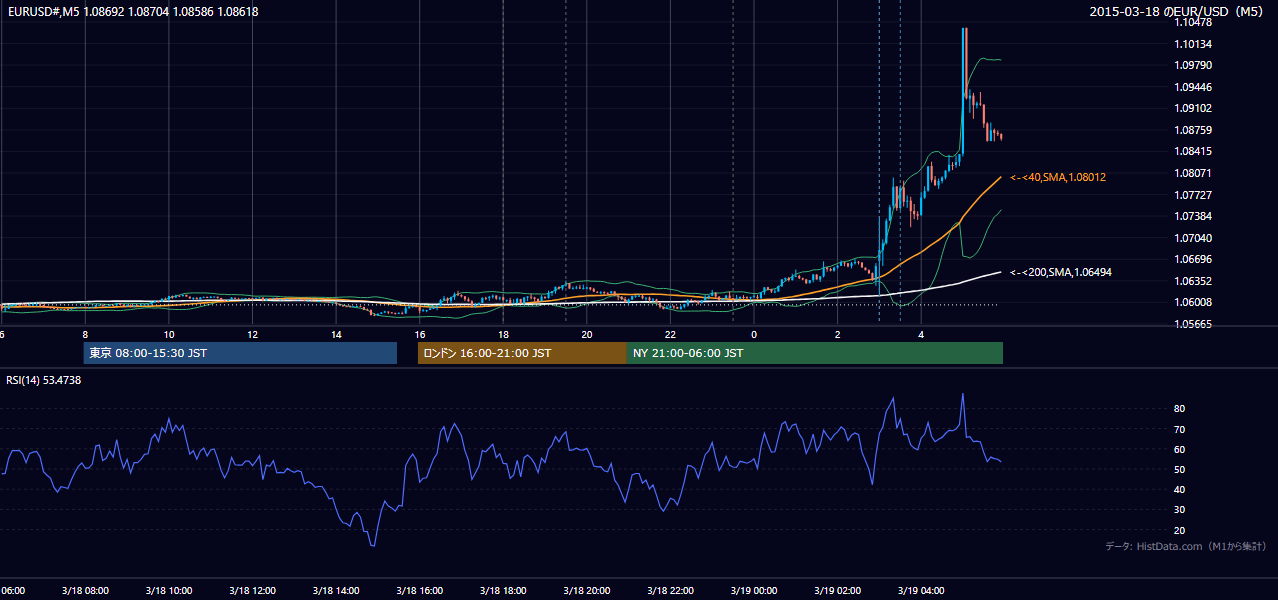Screen dimensions: 1278x600
Task: Click RSI scale value 20
Action: (x=1180, y=530)
